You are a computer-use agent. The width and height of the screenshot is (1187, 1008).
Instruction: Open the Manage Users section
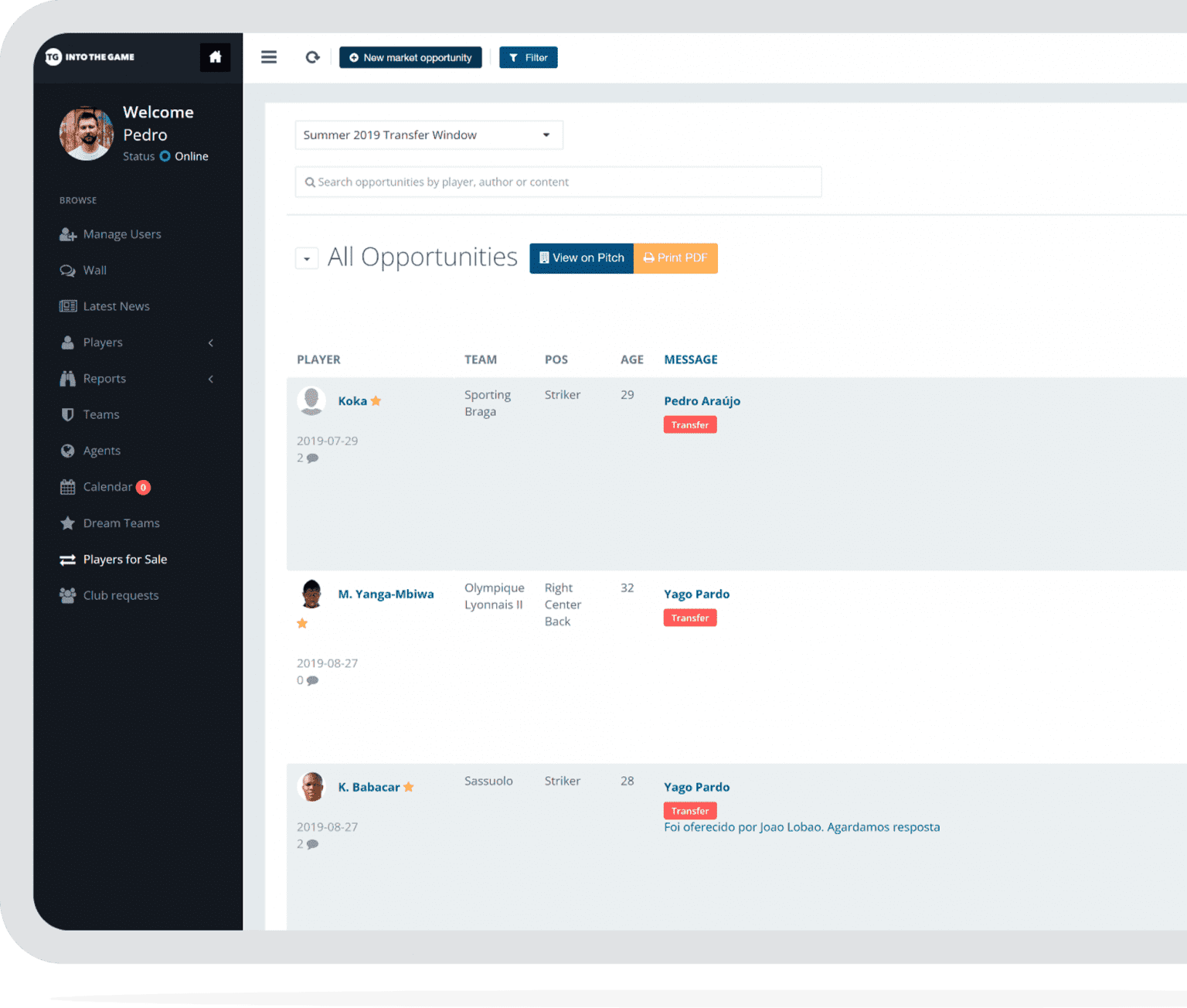121,234
